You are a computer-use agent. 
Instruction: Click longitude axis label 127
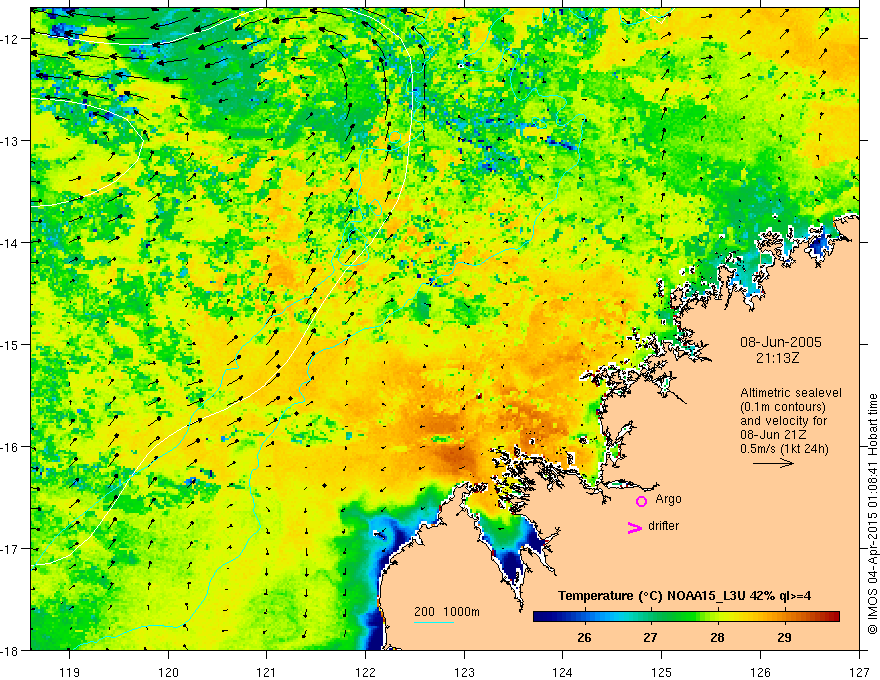tap(859, 672)
